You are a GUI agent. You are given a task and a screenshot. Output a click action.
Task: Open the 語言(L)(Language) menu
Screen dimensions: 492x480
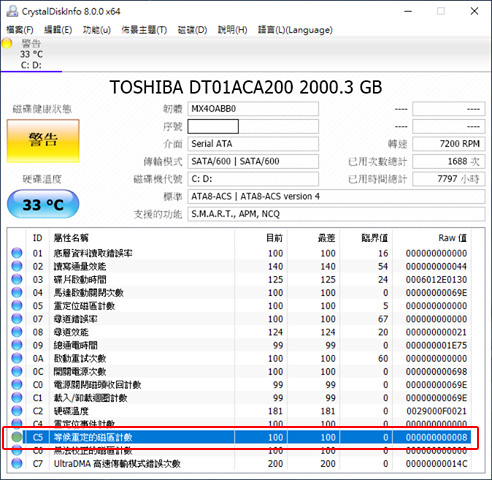(295, 30)
